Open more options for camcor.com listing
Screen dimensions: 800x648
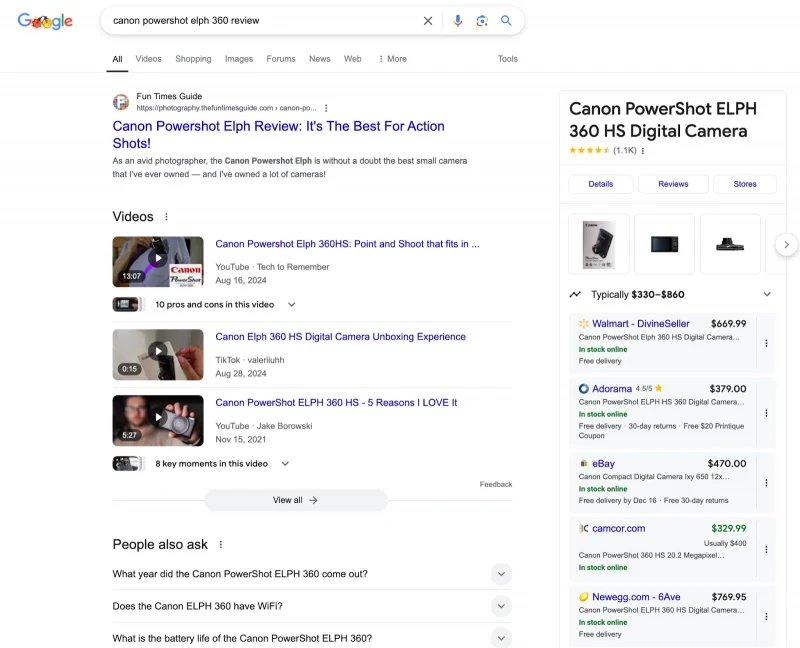click(766, 550)
